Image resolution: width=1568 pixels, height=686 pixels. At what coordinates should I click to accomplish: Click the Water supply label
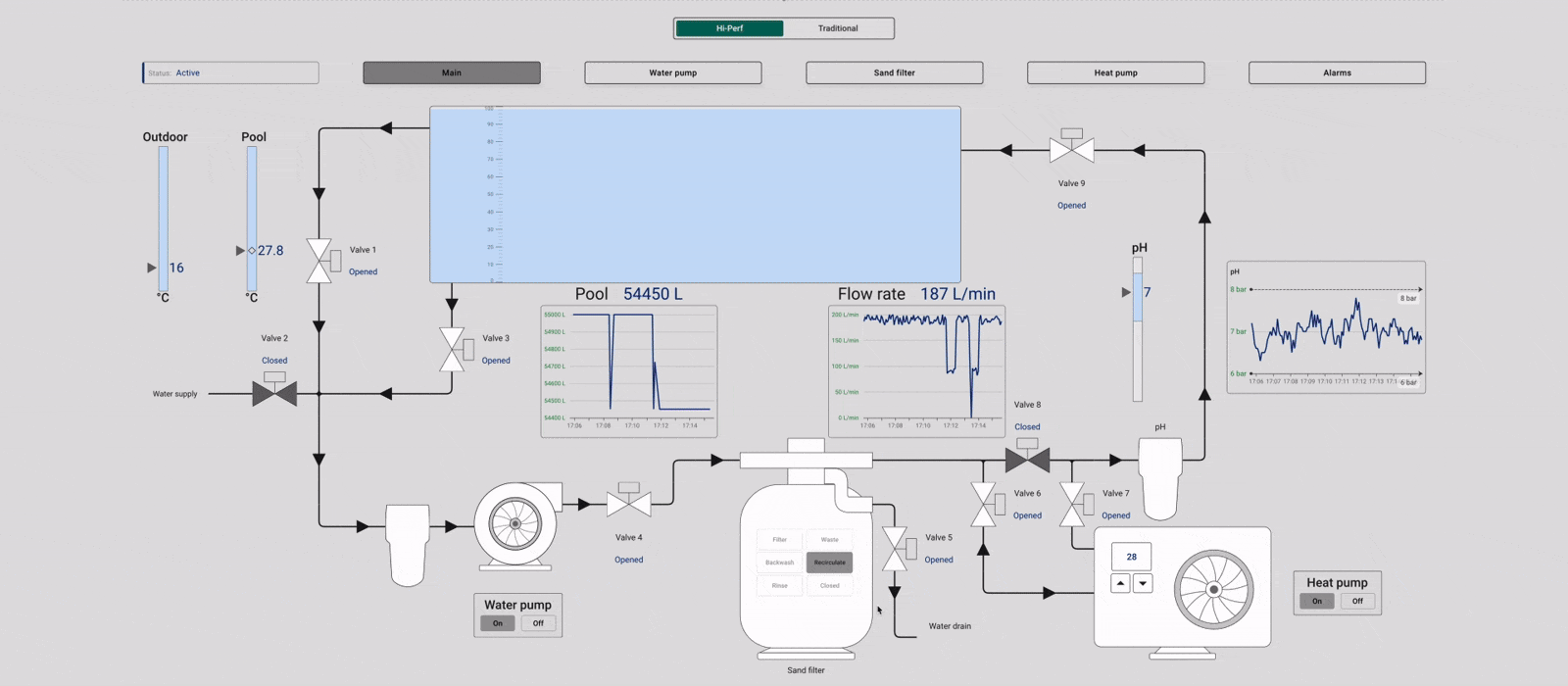pos(174,394)
